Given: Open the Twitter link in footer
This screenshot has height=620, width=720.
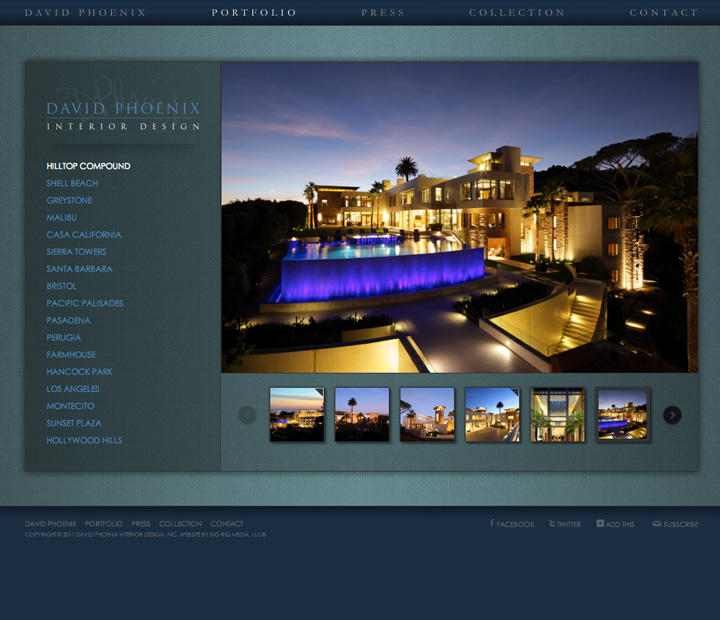Looking at the screenshot, I should coord(565,524).
